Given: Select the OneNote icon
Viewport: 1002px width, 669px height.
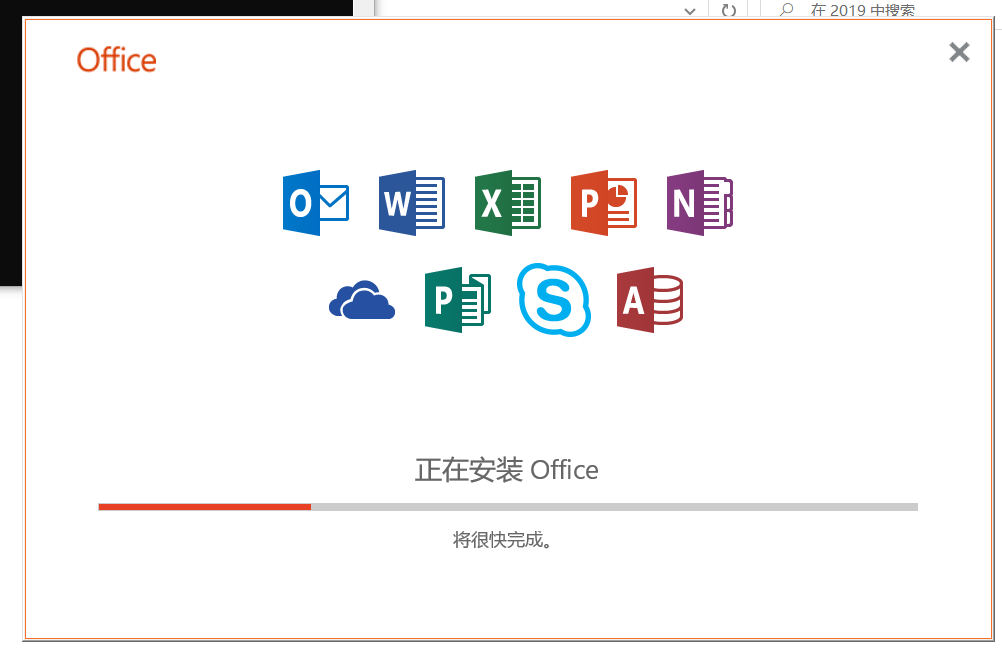Looking at the screenshot, I should (x=699, y=203).
